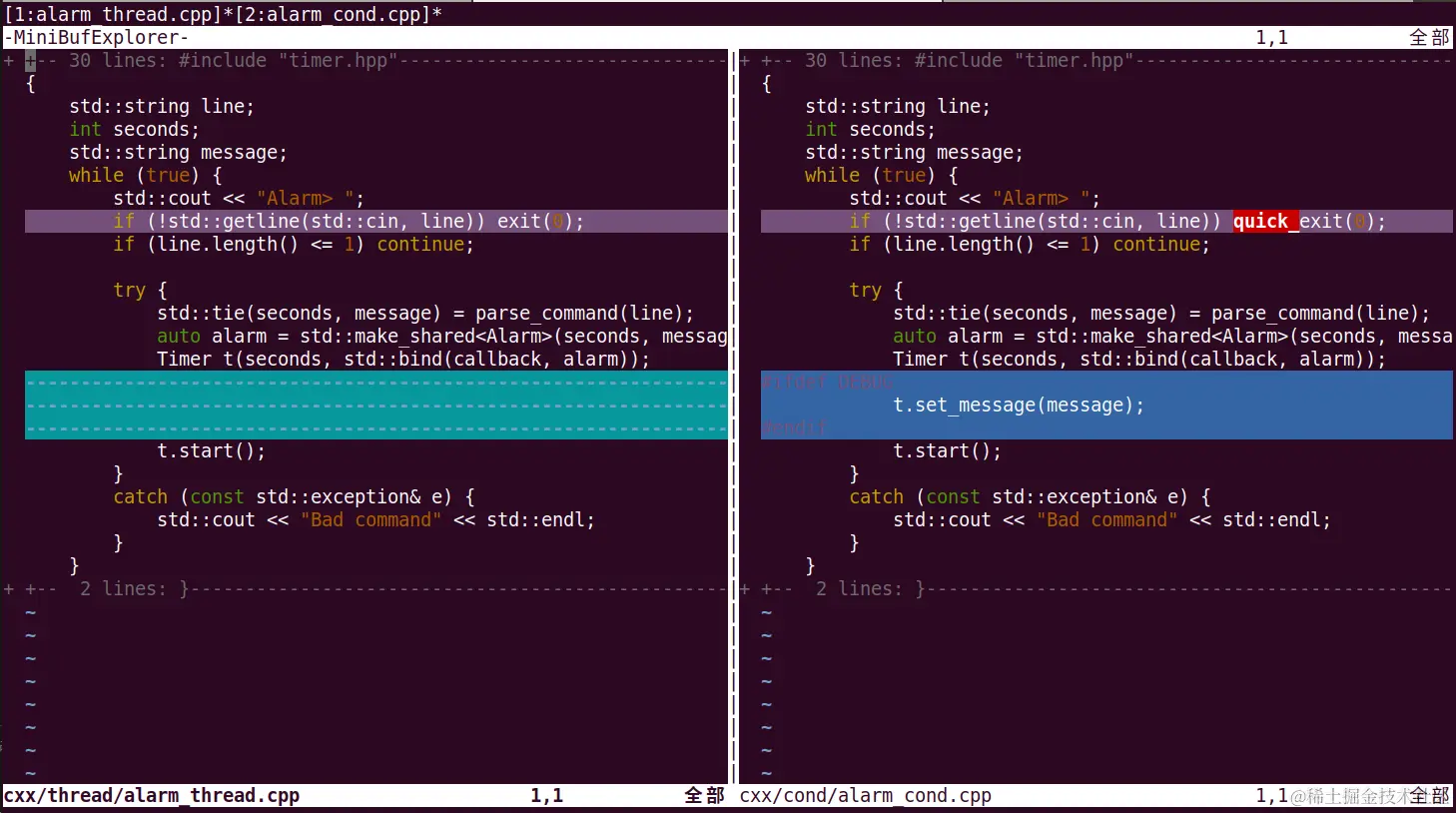Click the t.set_message(message); line

(x=1019, y=405)
